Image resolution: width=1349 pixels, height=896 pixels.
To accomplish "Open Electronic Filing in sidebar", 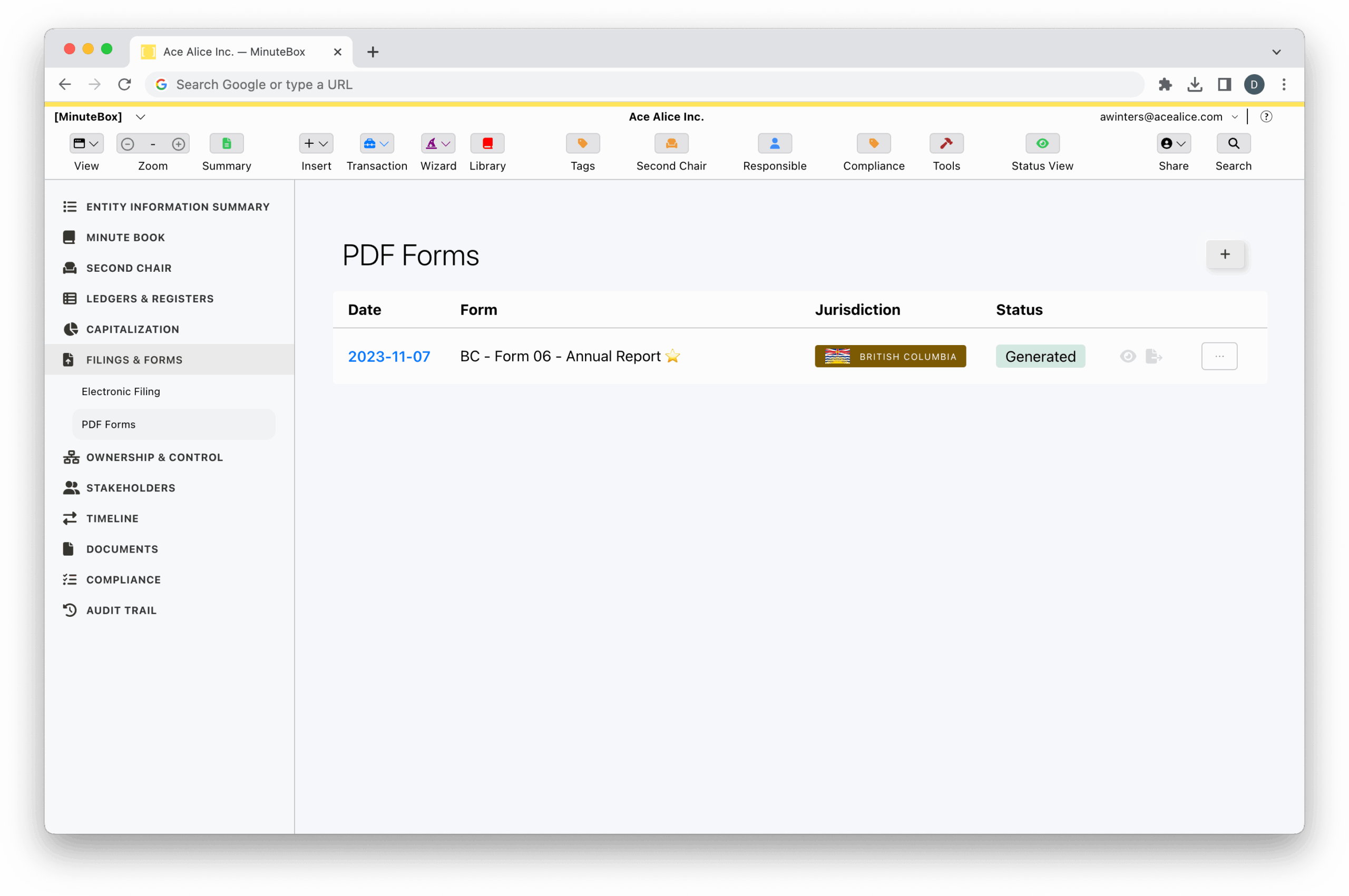I will pos(121,391).
